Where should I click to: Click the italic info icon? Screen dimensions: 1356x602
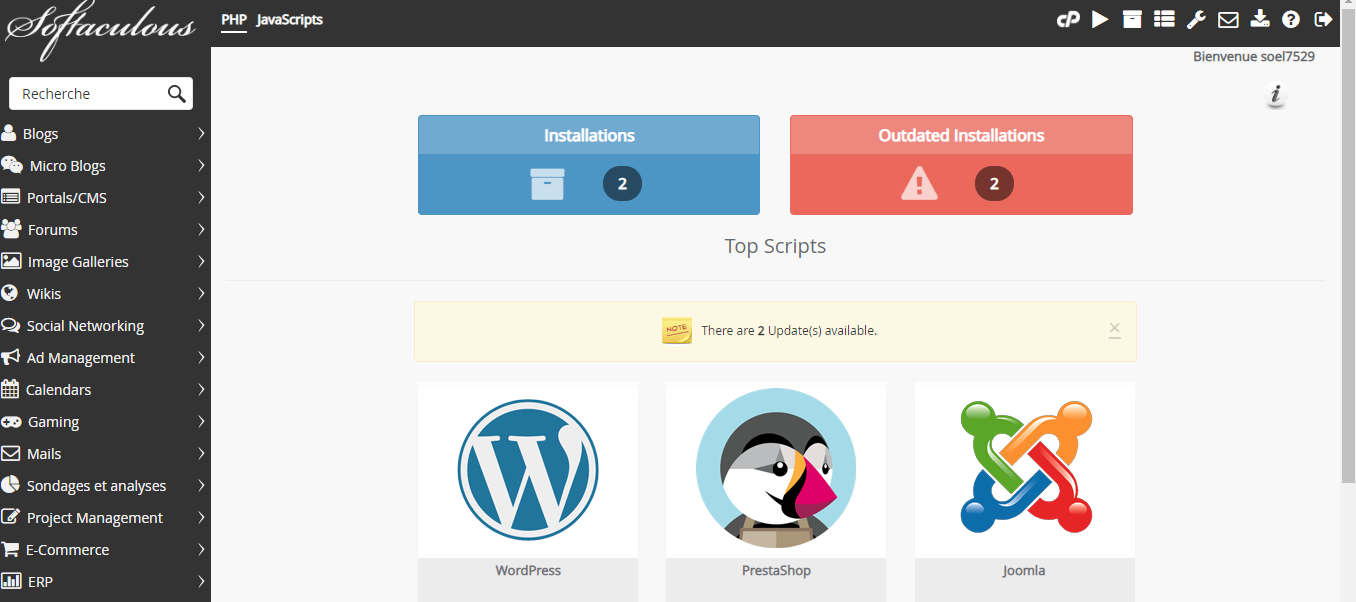point(1275,95)
